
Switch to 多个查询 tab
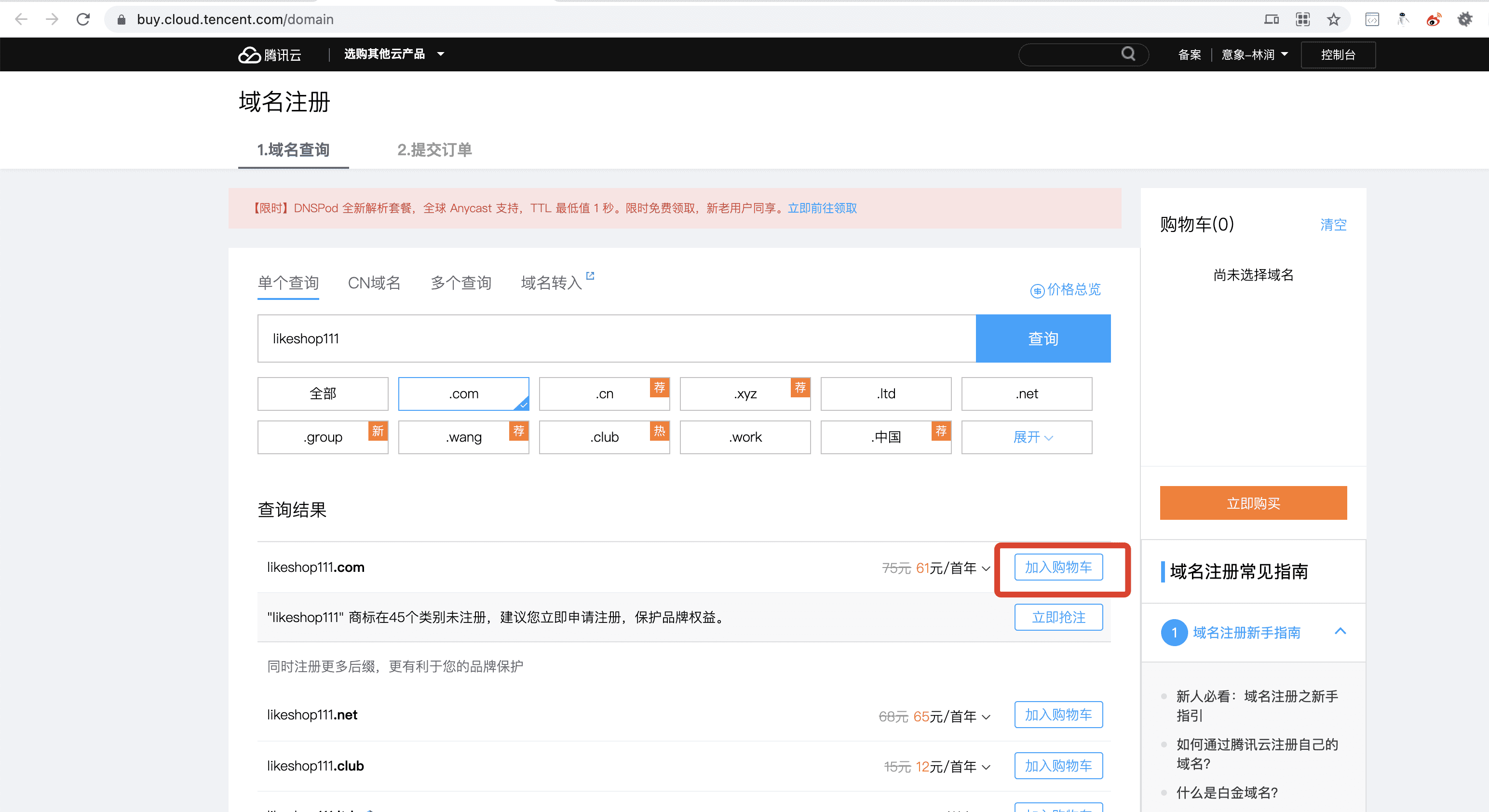(460, 283)
